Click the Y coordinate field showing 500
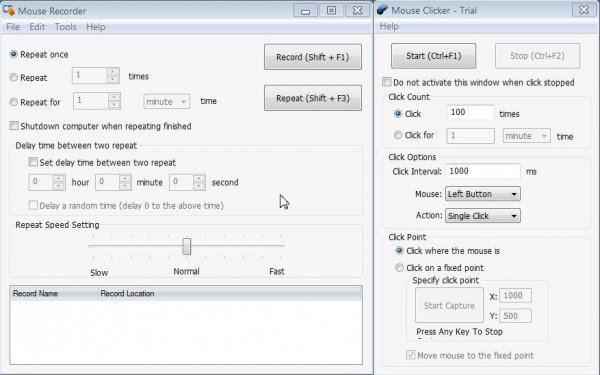Viewport: 600px width, 375px height. [x=515, y=316]
